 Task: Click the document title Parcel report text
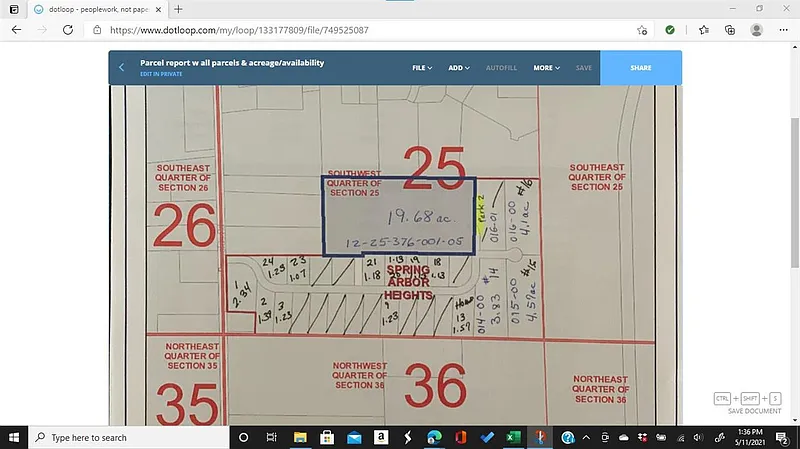[232, 63]
